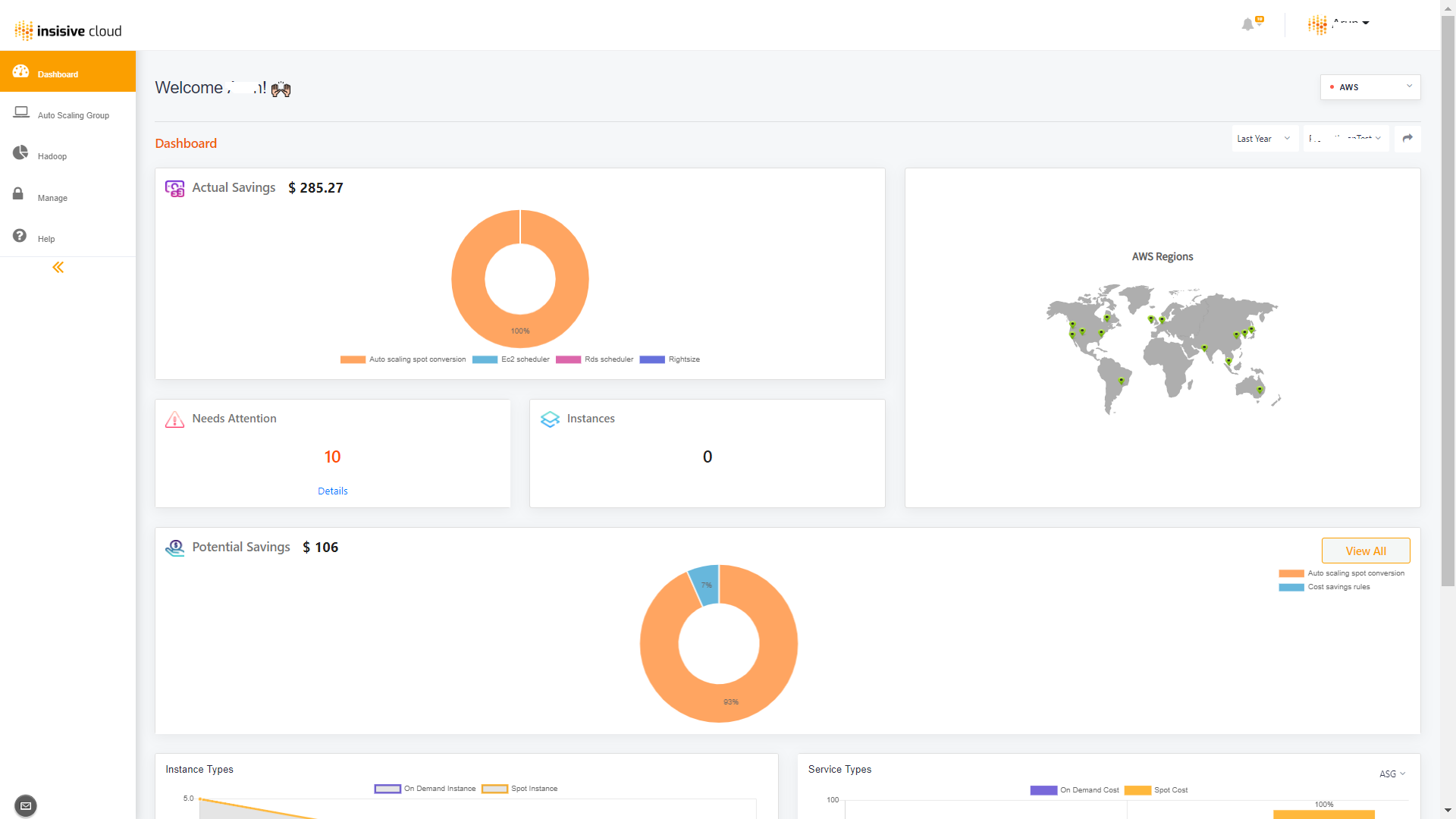Open the ASG service type dropdown
This screenshot has height=819, width=1456.
coord(1392,774)
